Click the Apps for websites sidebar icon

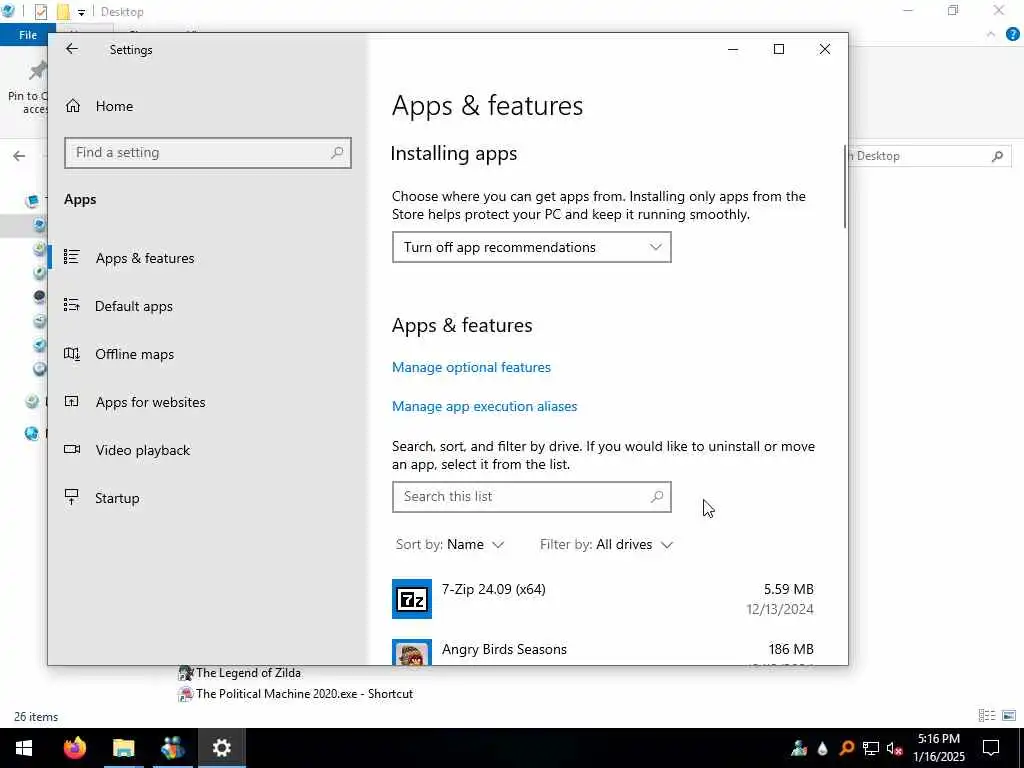(72, 402)
